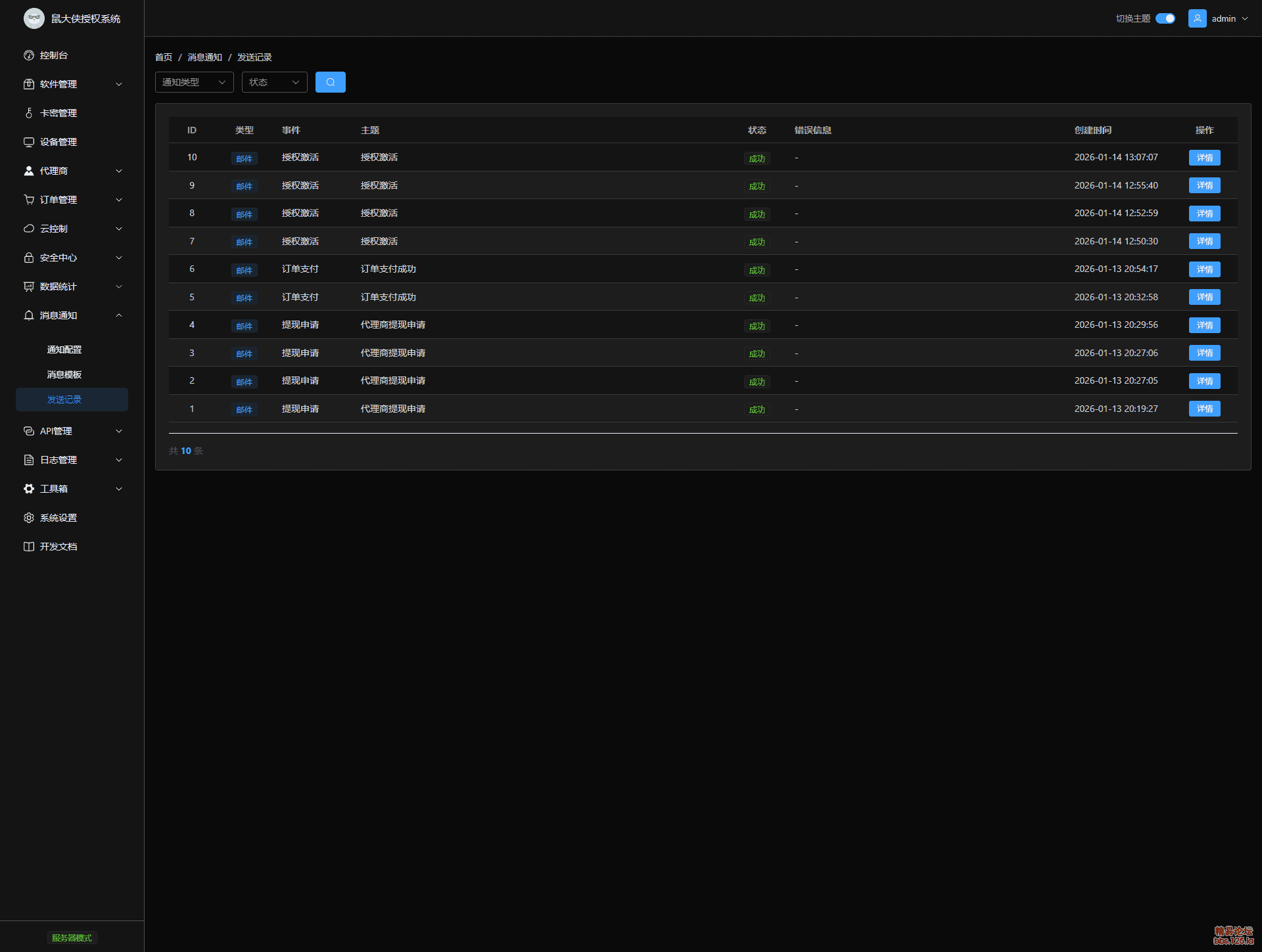
Task: Click the API管理 link icon
Action: [29, 431]
